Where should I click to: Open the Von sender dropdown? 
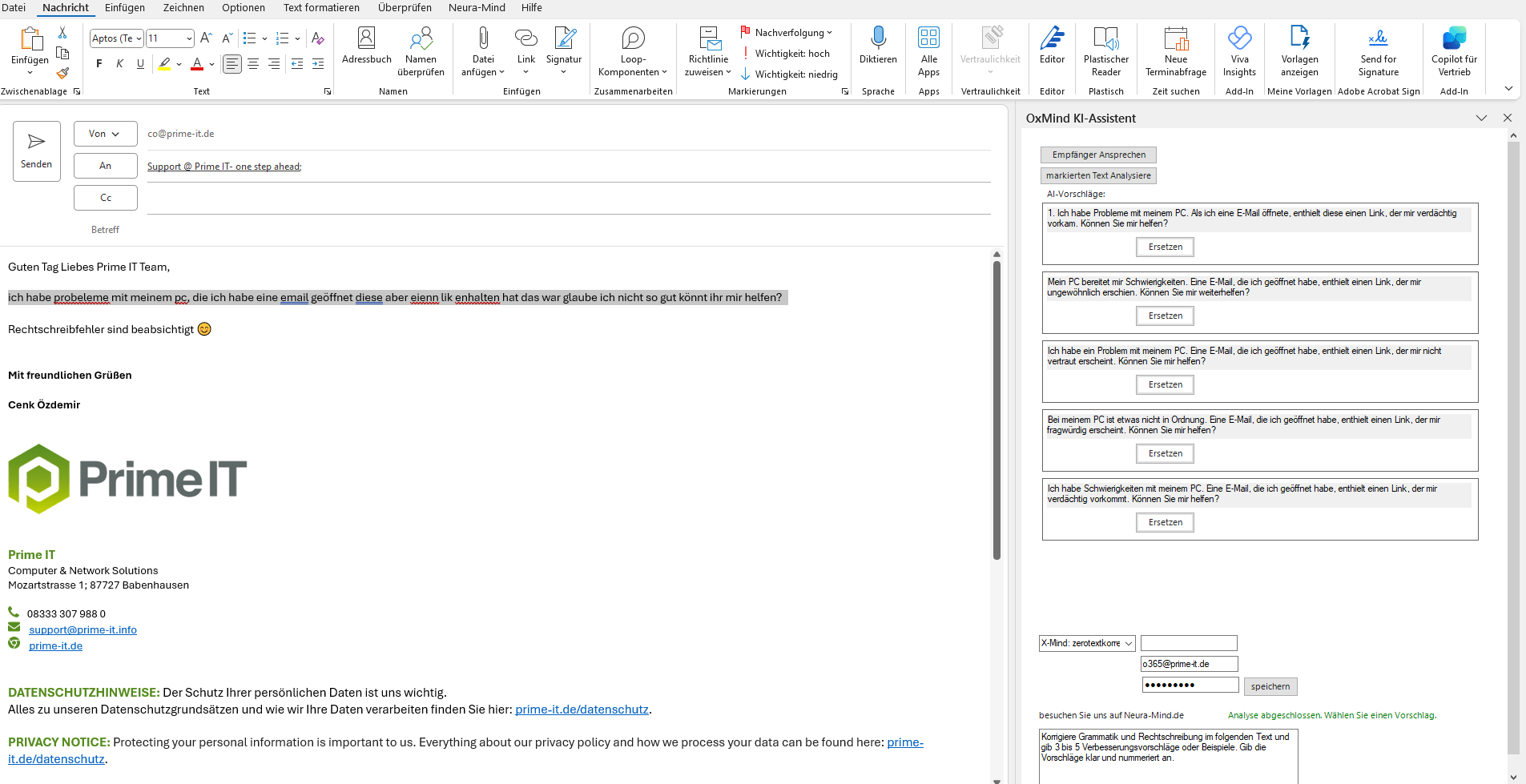(105, 134)
